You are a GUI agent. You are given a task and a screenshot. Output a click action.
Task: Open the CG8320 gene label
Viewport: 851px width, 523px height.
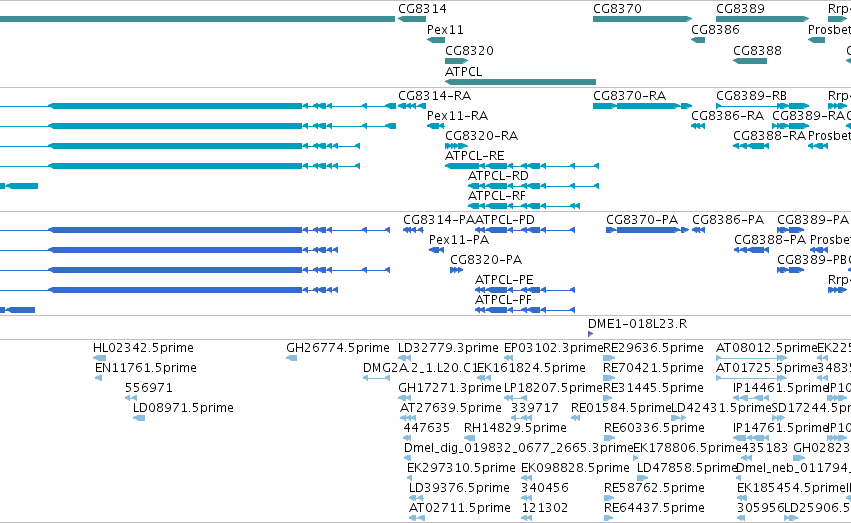click(469, 51)
